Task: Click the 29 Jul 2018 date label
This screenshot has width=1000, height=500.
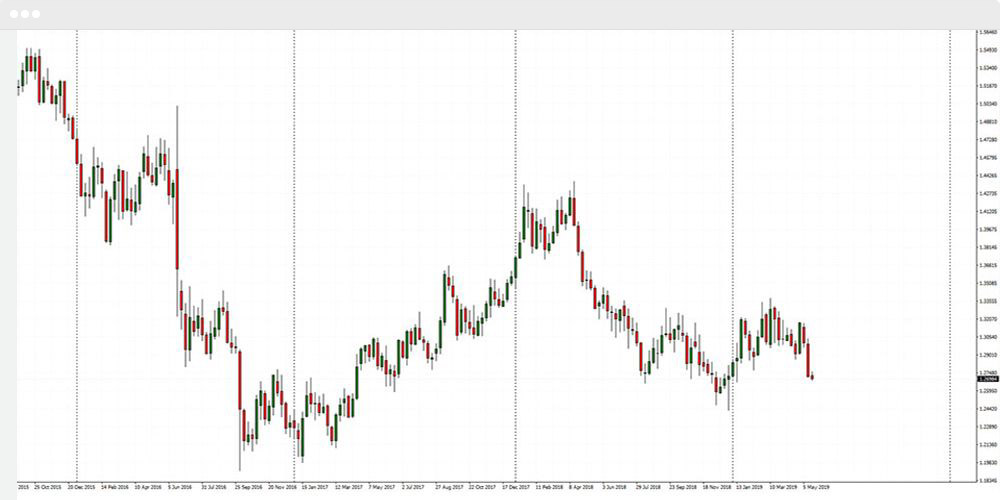Action: point(651,488)
